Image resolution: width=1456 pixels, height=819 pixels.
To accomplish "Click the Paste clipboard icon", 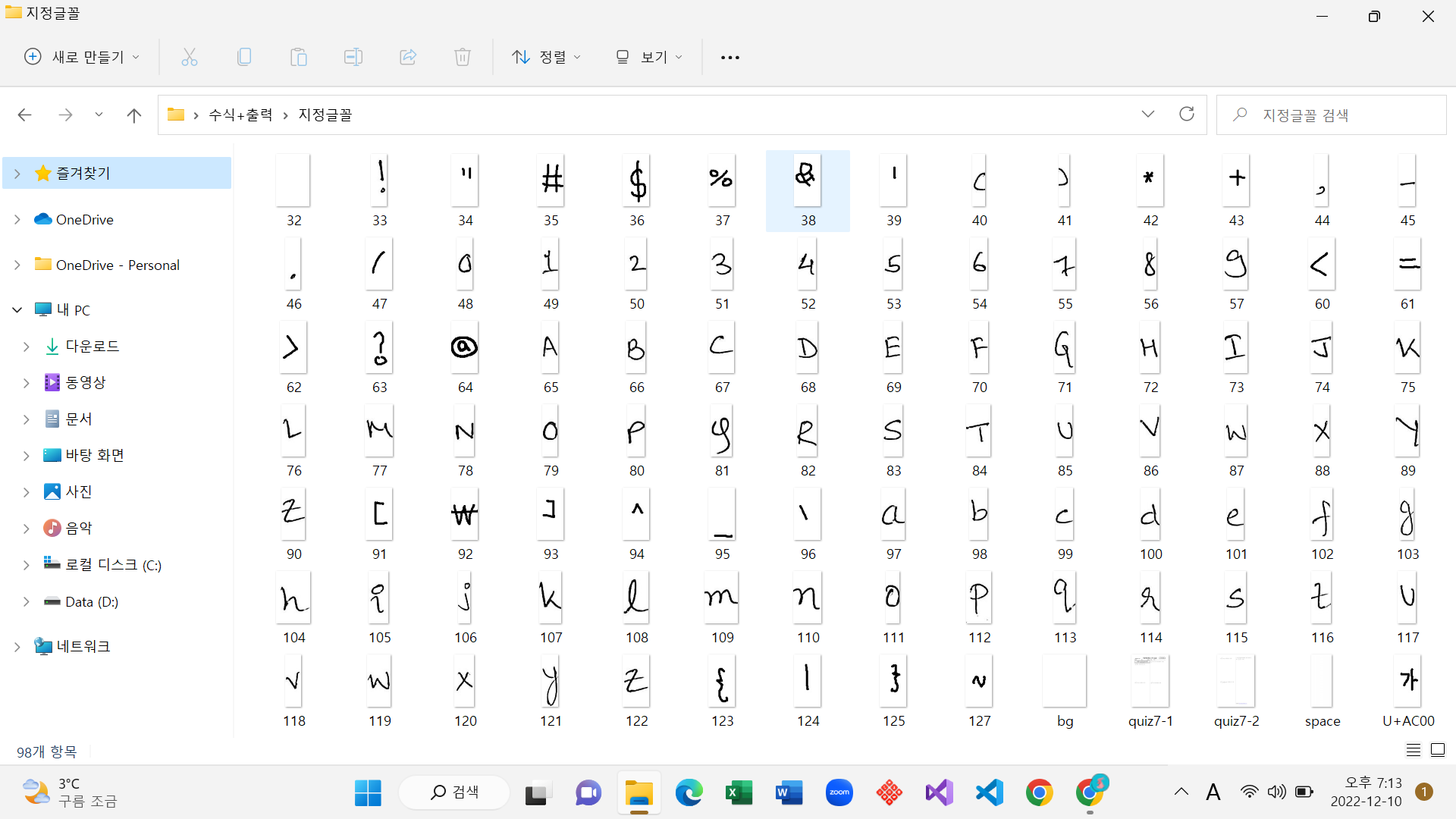I will [x=299, y=57].
